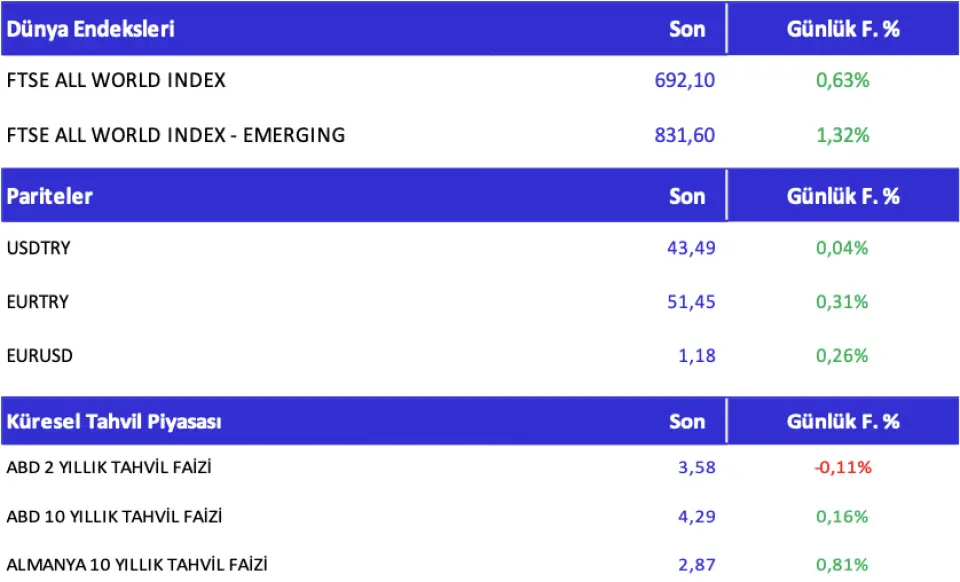Click the Küresel Tahvil Piyasası header
The width and height of the screenshot is (960, 582).
point(114,421)
